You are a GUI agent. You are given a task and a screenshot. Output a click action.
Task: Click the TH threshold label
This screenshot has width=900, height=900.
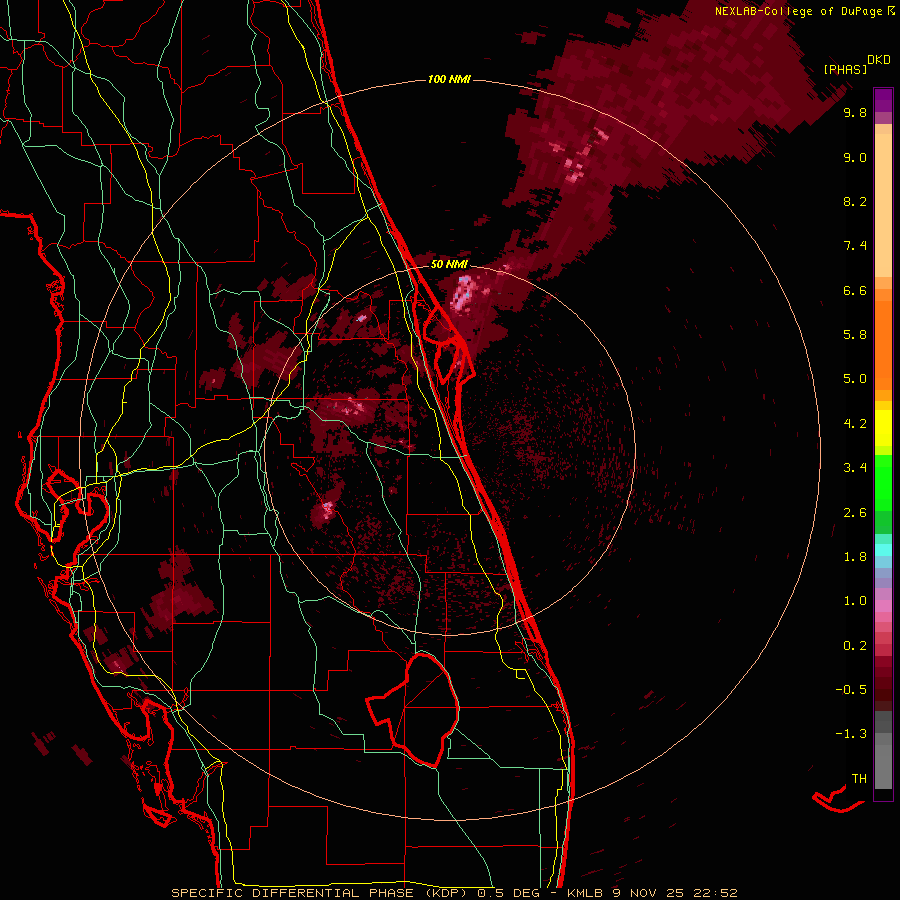click(x=859, y=779)
